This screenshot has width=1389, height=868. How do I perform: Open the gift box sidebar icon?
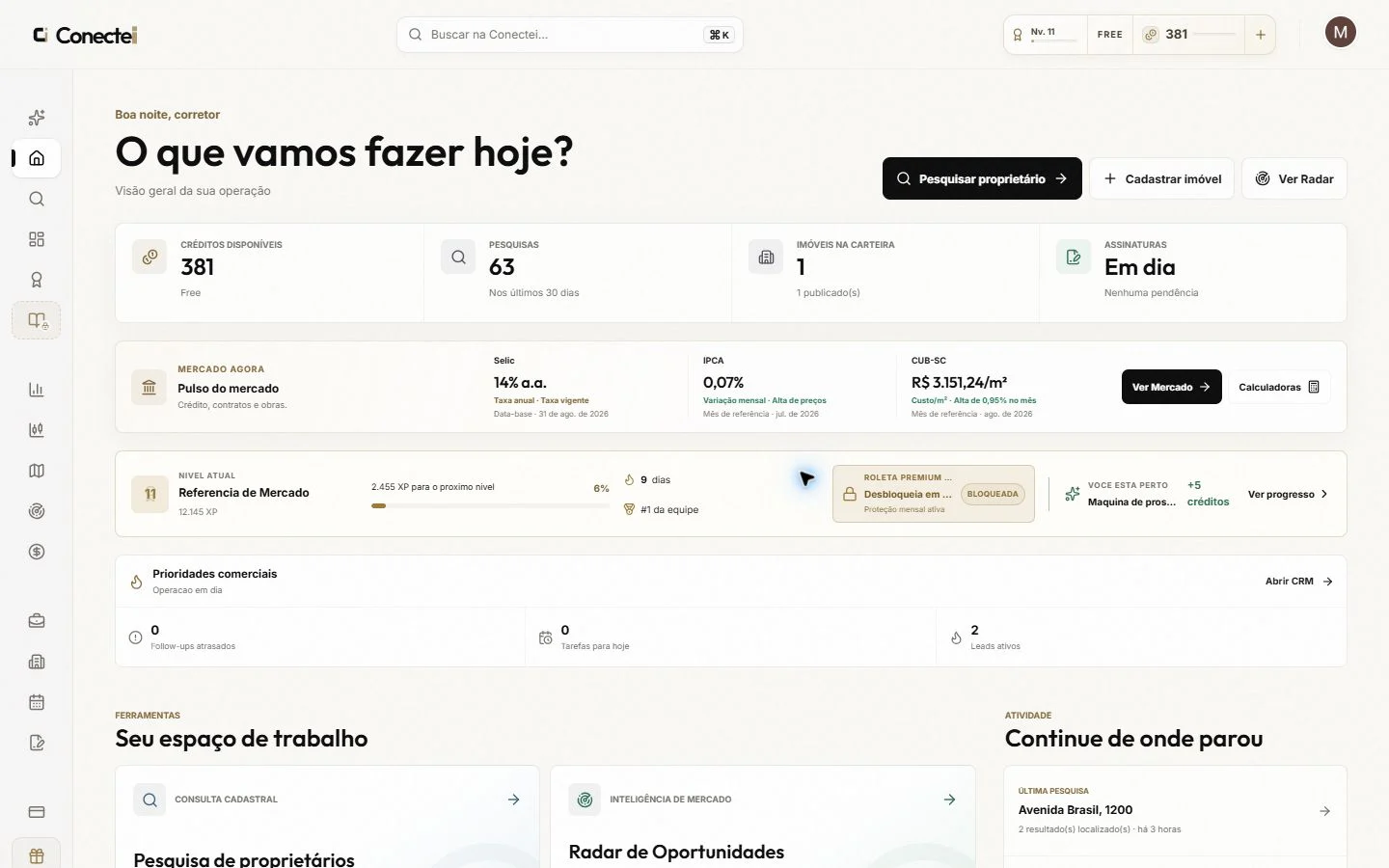[37, 855]
